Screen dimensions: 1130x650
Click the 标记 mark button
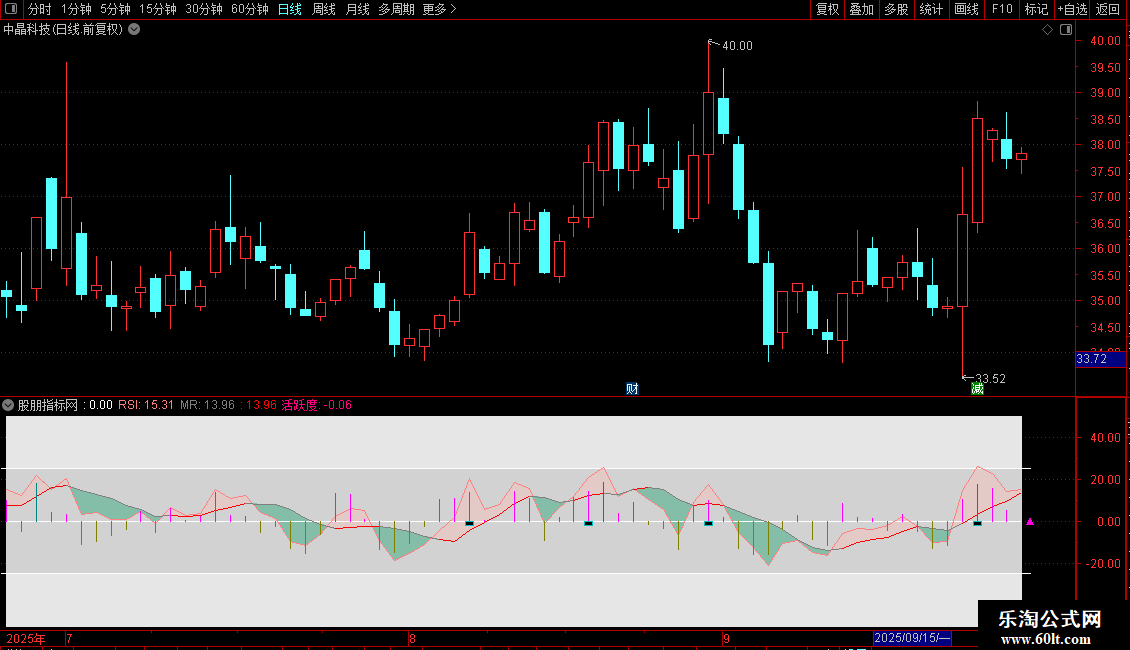point(1036,9)
